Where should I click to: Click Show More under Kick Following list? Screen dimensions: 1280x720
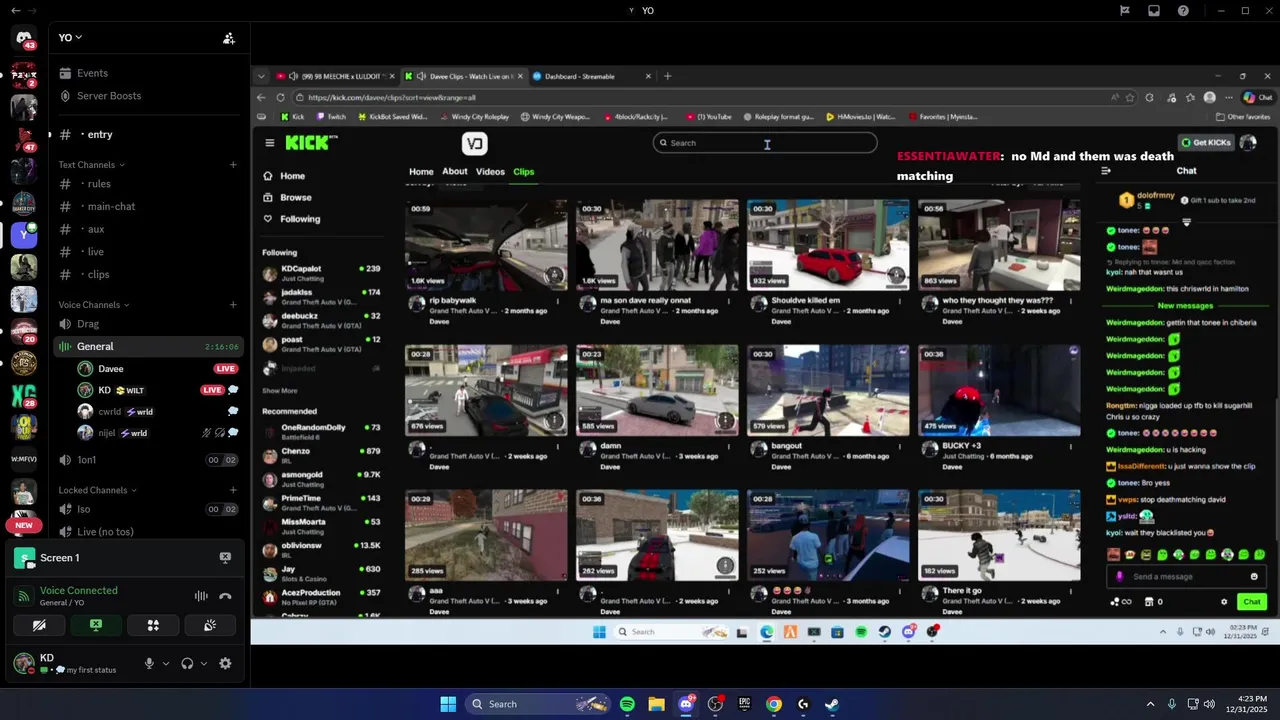coord(280,391)
